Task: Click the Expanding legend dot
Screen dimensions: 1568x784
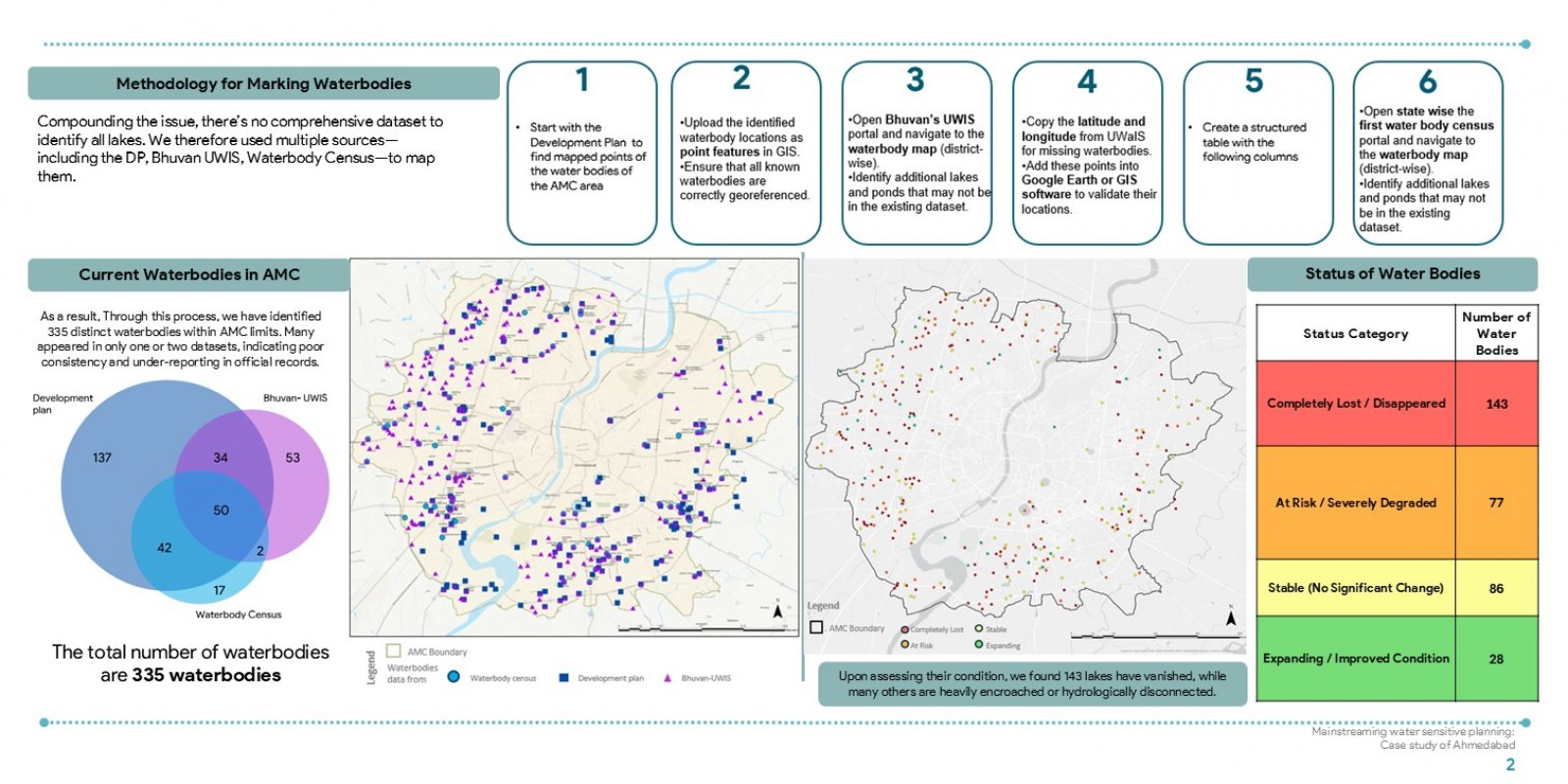Action: click(978, 644)
